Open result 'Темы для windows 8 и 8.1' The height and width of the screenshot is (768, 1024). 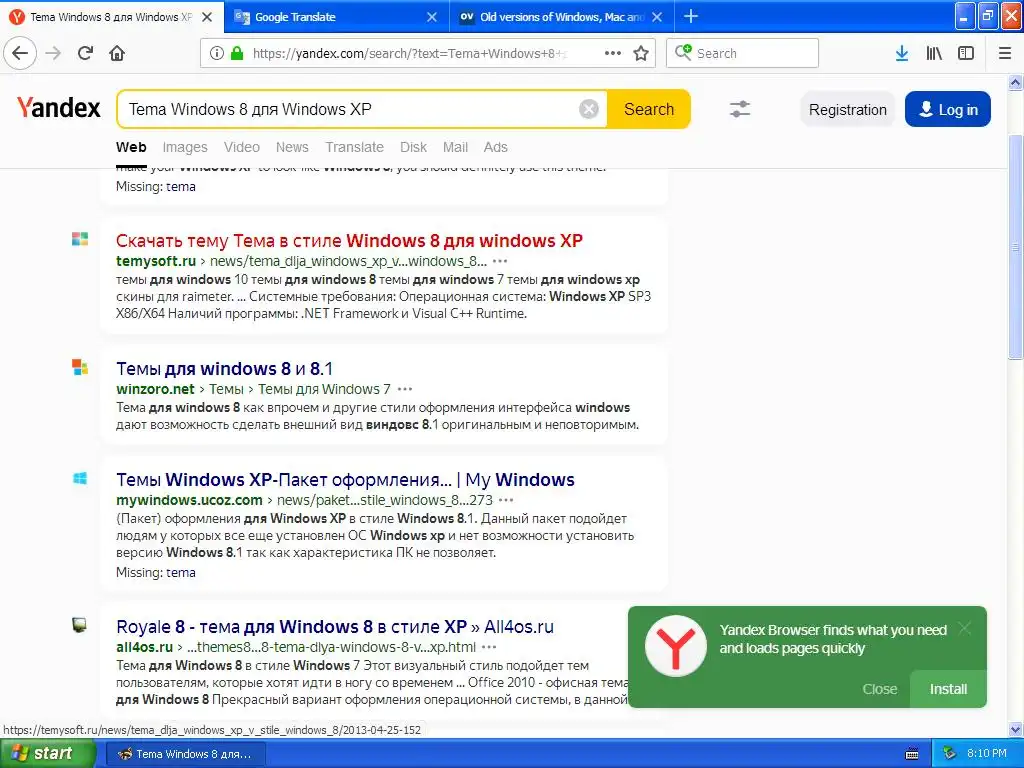[x=225, y=369]
